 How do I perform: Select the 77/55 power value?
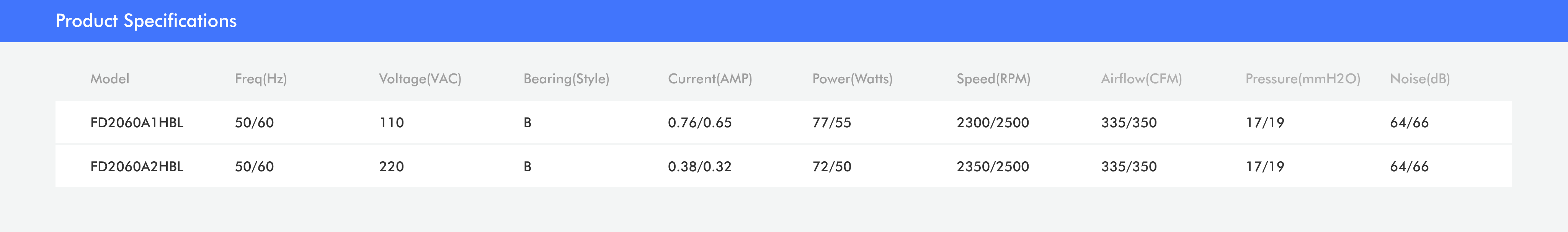(831, 123)
